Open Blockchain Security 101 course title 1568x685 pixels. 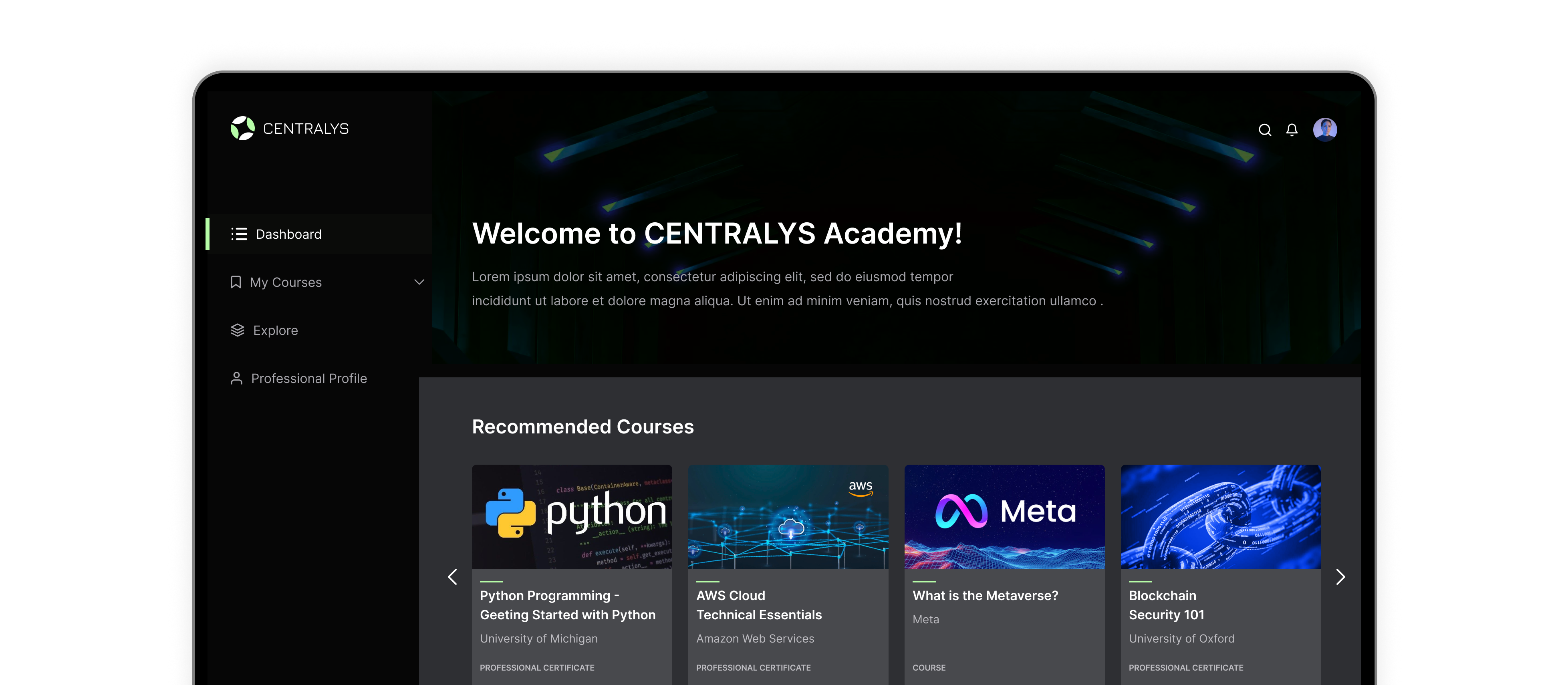1166,605
